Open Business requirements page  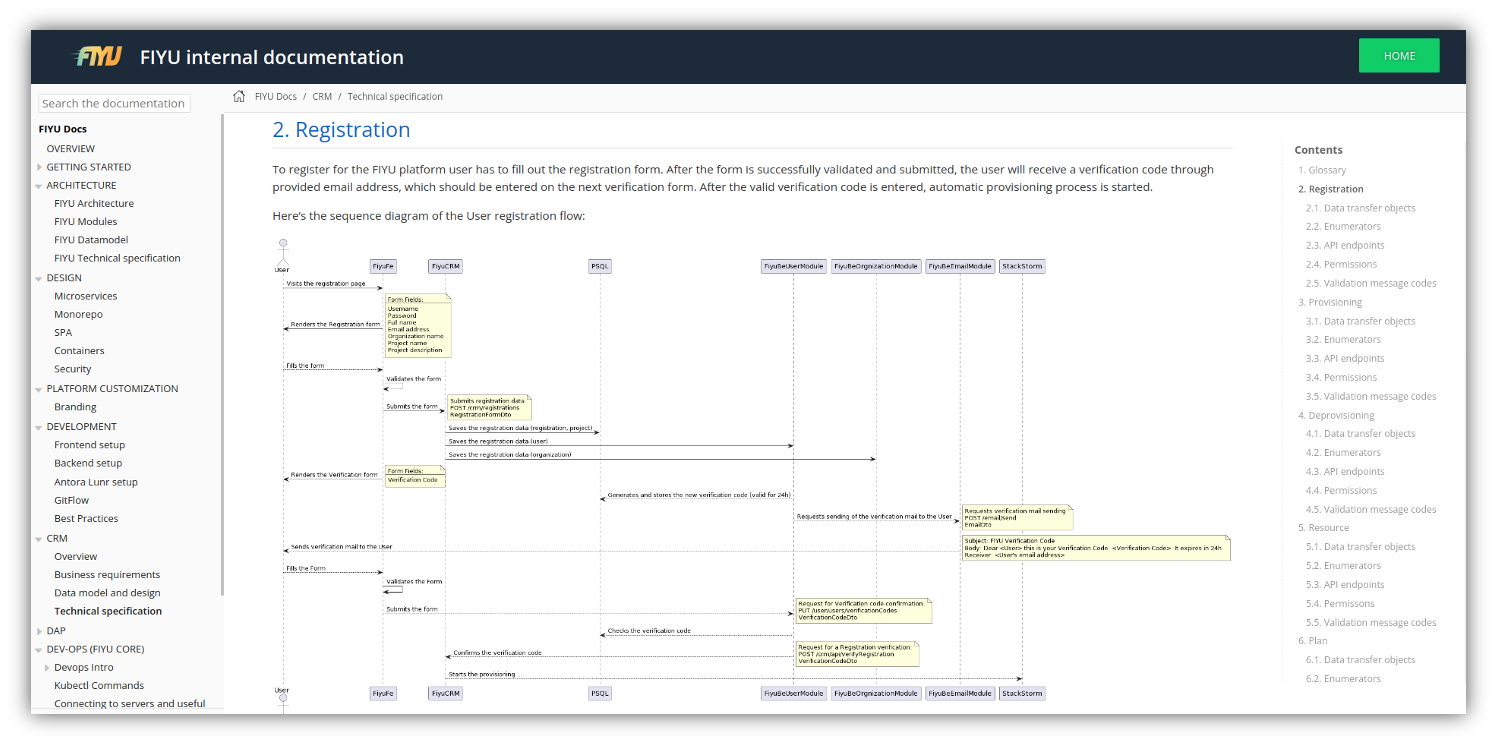click(x=107, y=575)
